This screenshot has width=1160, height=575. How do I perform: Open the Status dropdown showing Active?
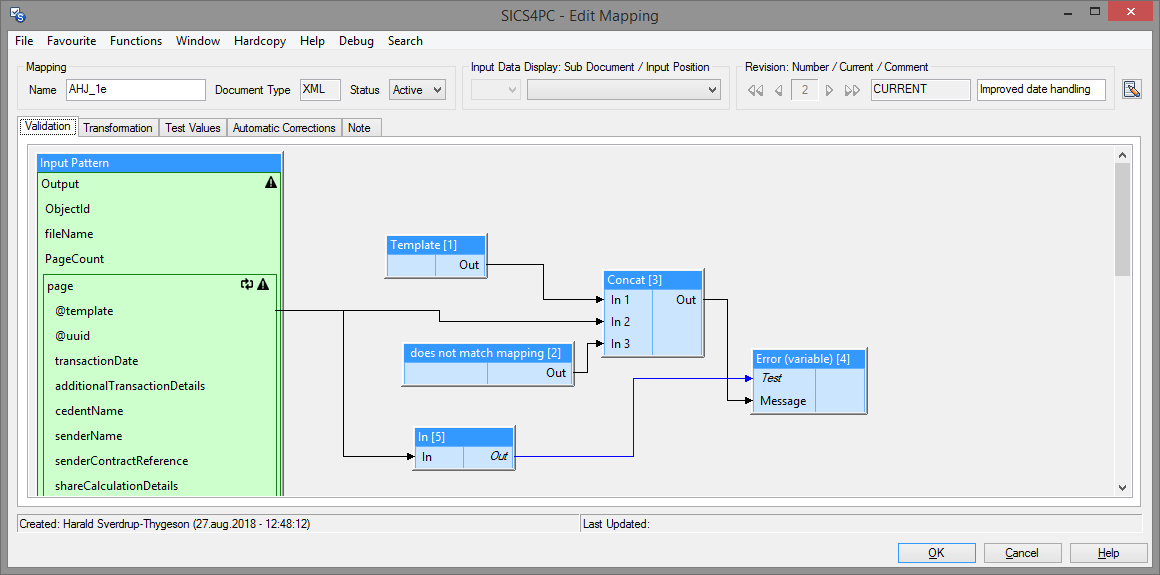coord(416,90)
